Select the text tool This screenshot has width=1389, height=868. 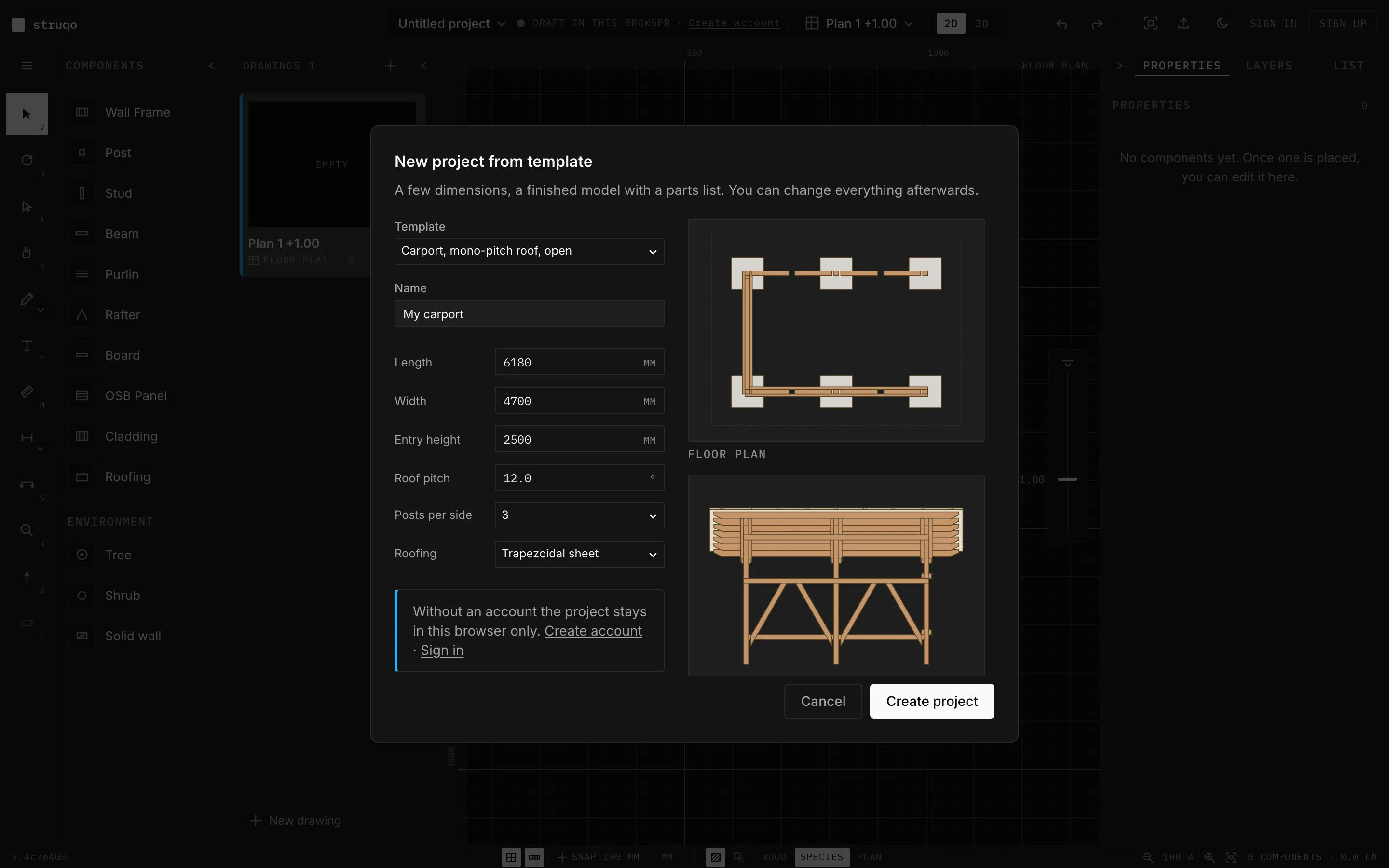click(x=27, y=346)
